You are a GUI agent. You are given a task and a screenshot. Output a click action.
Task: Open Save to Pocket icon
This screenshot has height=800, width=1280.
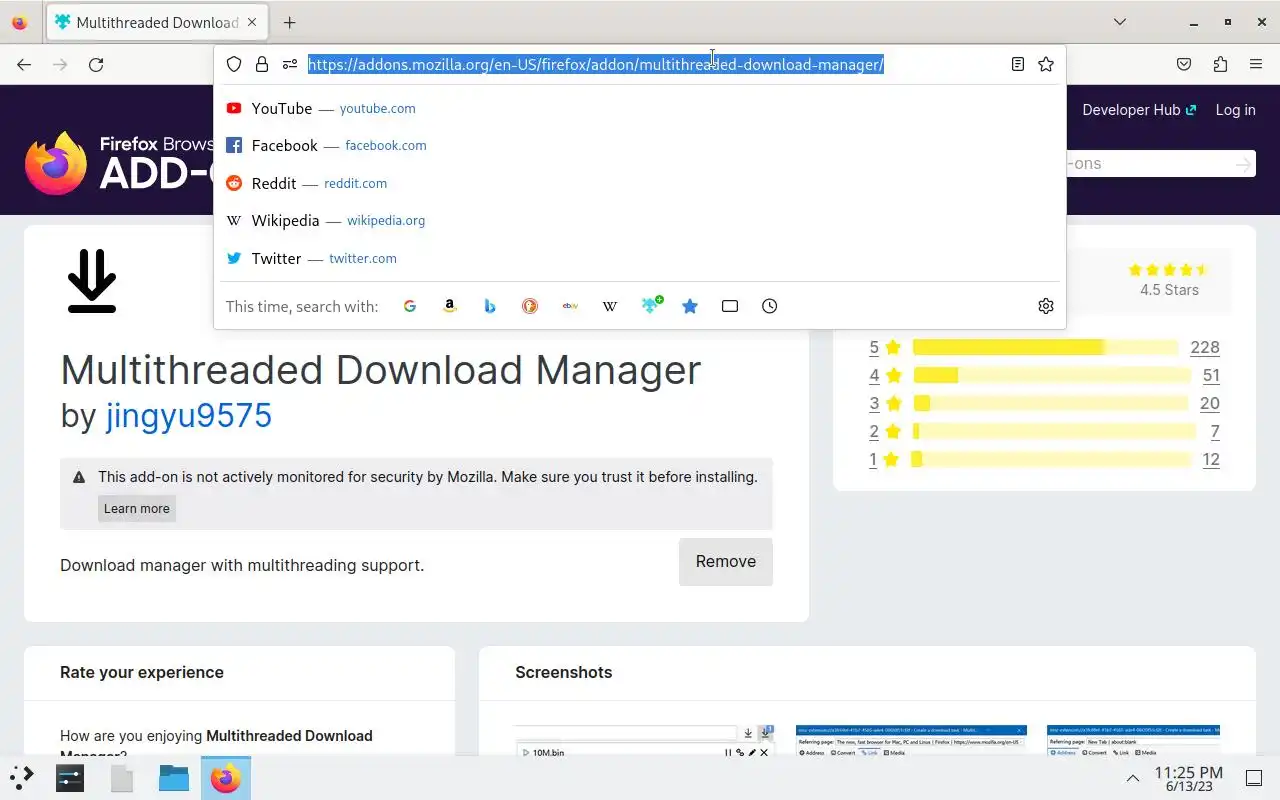[1184, 64]
